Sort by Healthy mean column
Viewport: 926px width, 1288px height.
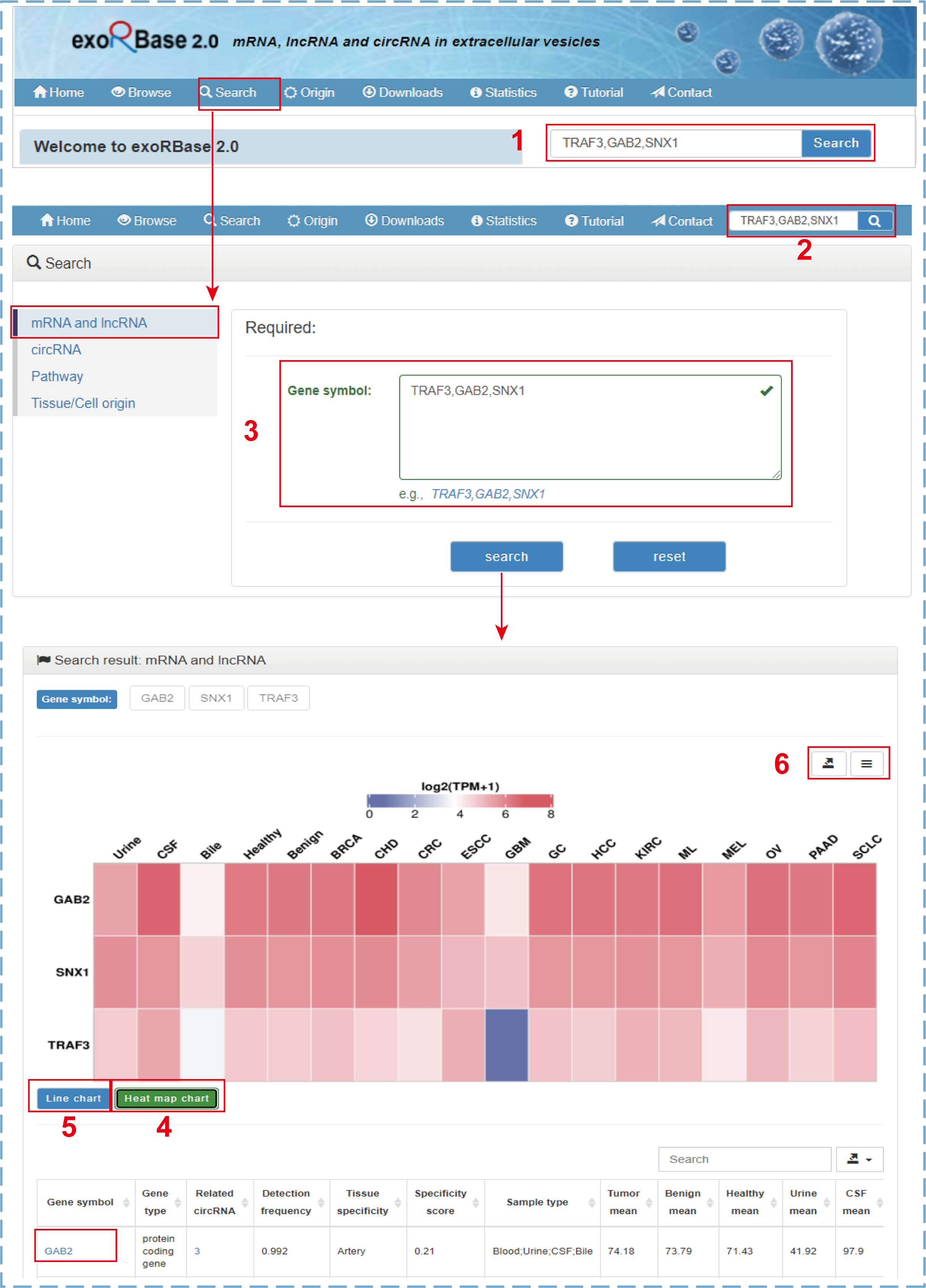751,1202
